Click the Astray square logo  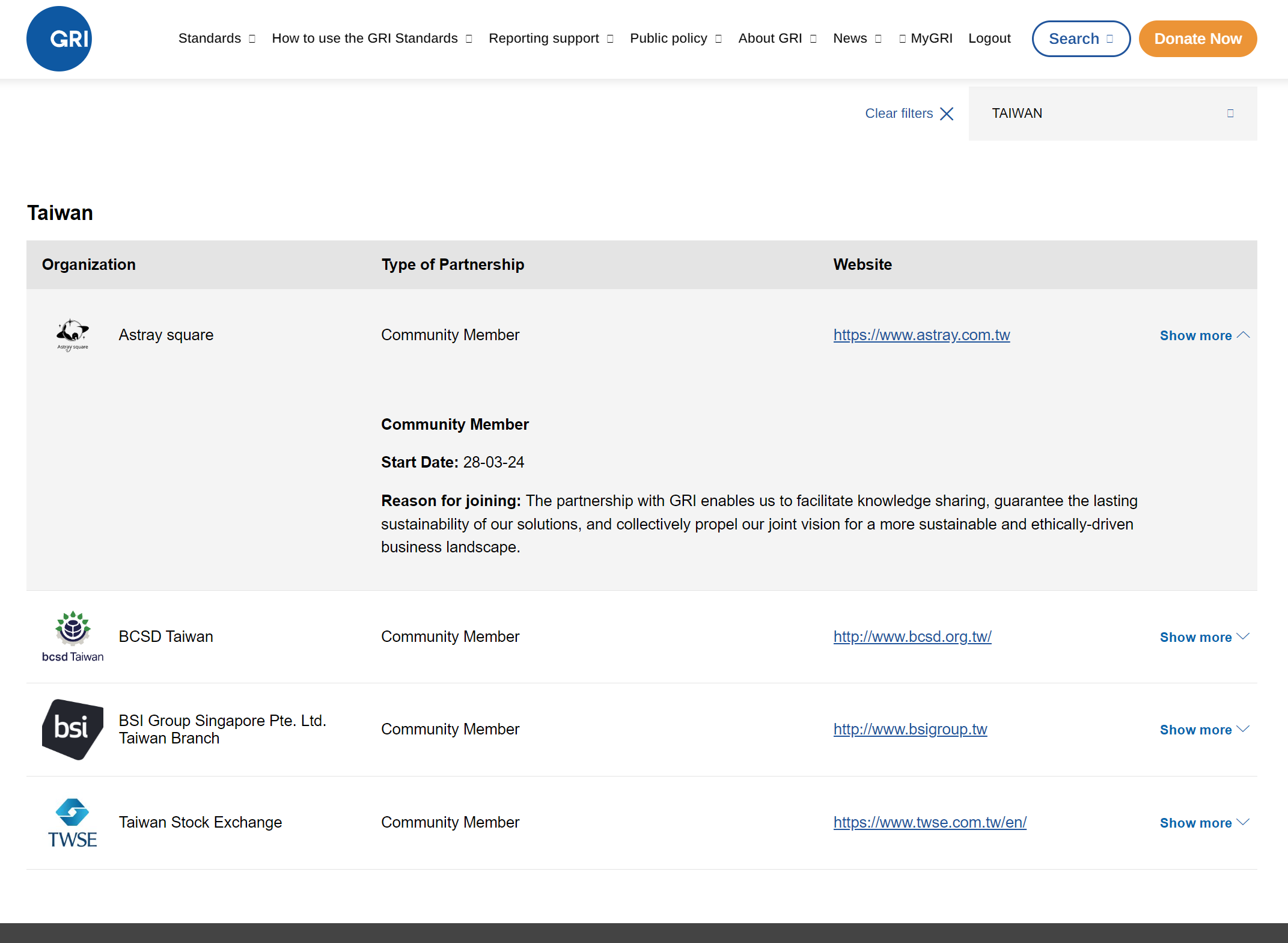pos(73,335)
